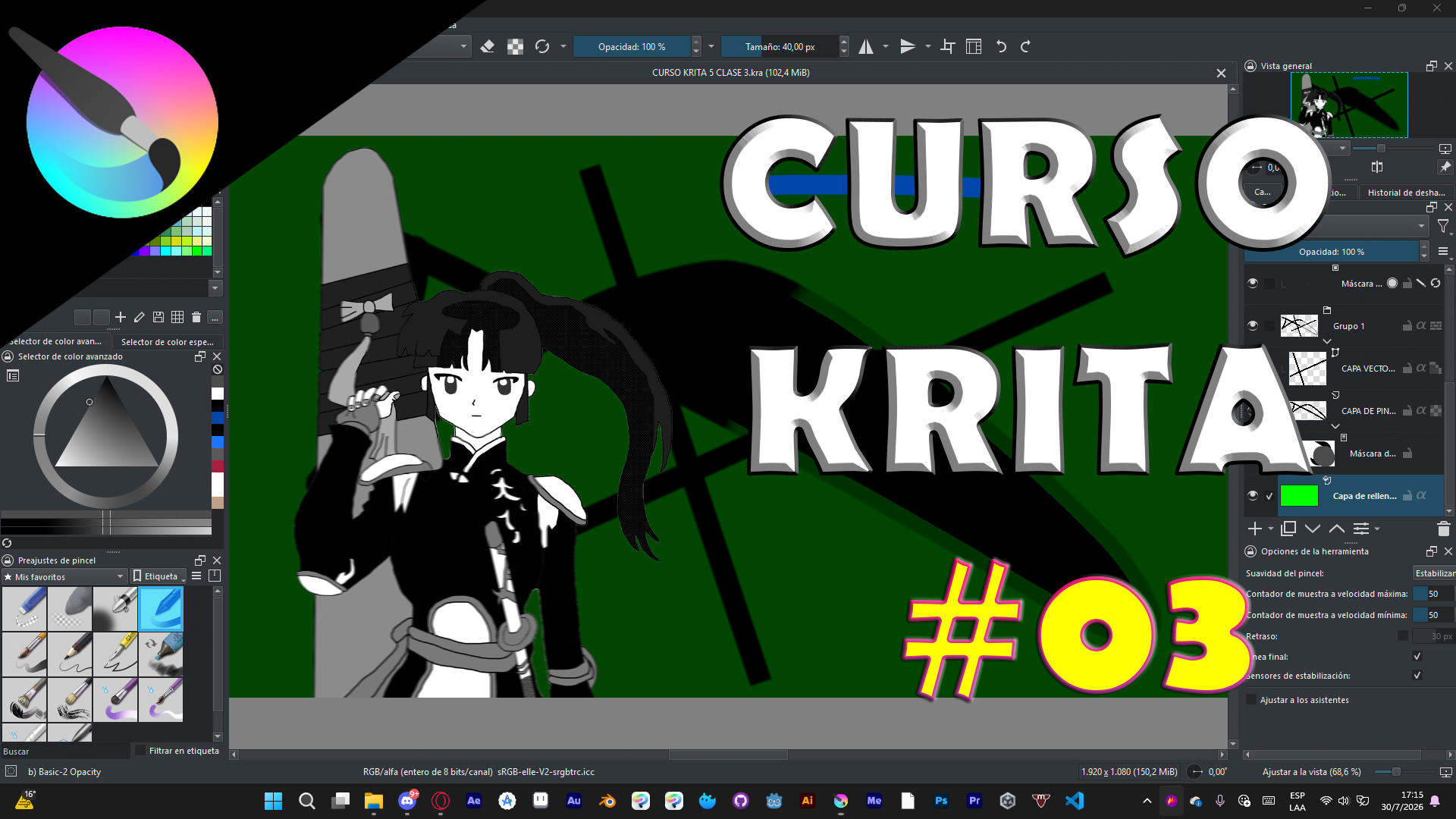Activate the vertical mirror tool
Screen dimensions: 1456x819
pyautogui.click(x=908, y=47)
